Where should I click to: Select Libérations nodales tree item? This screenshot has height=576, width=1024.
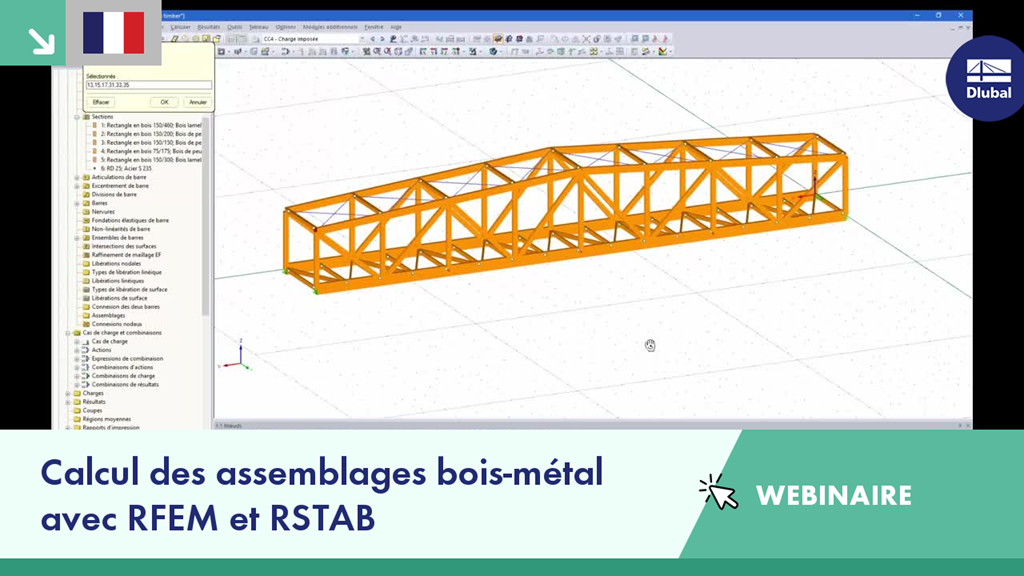click(x=116, y=264)
